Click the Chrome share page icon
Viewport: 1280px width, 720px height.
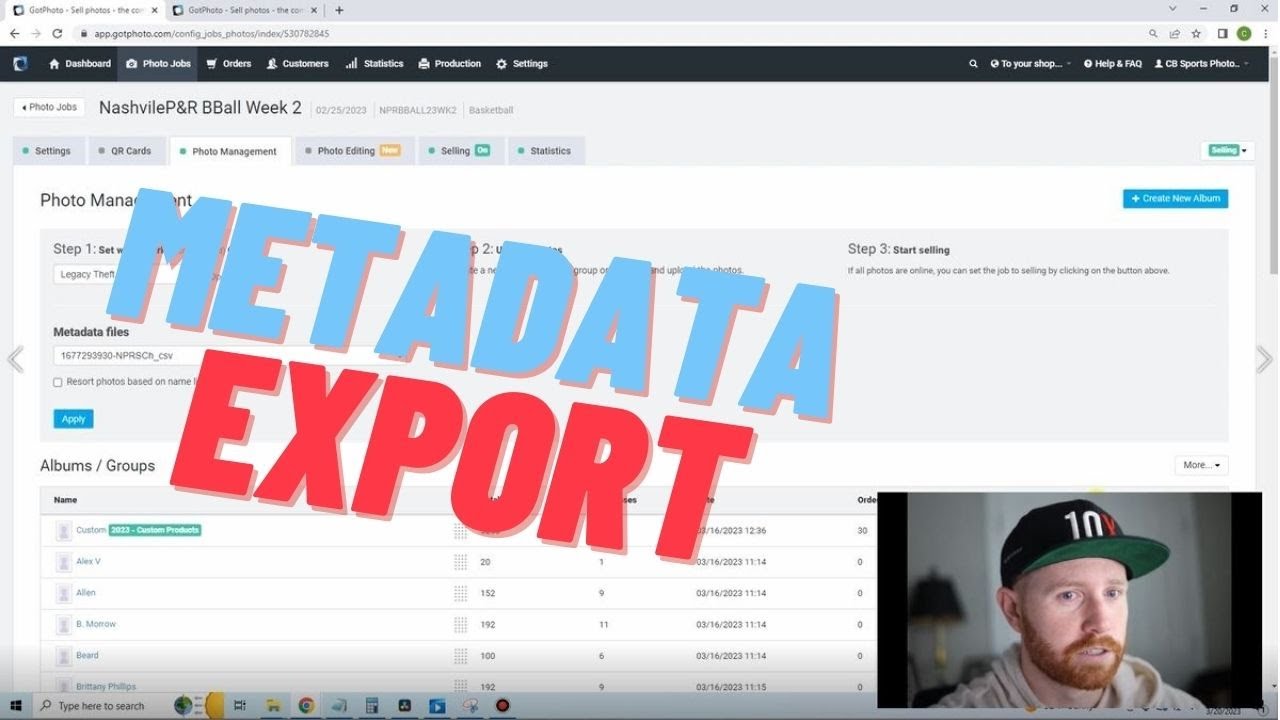pyautogui.click(x=1175, y=33)
